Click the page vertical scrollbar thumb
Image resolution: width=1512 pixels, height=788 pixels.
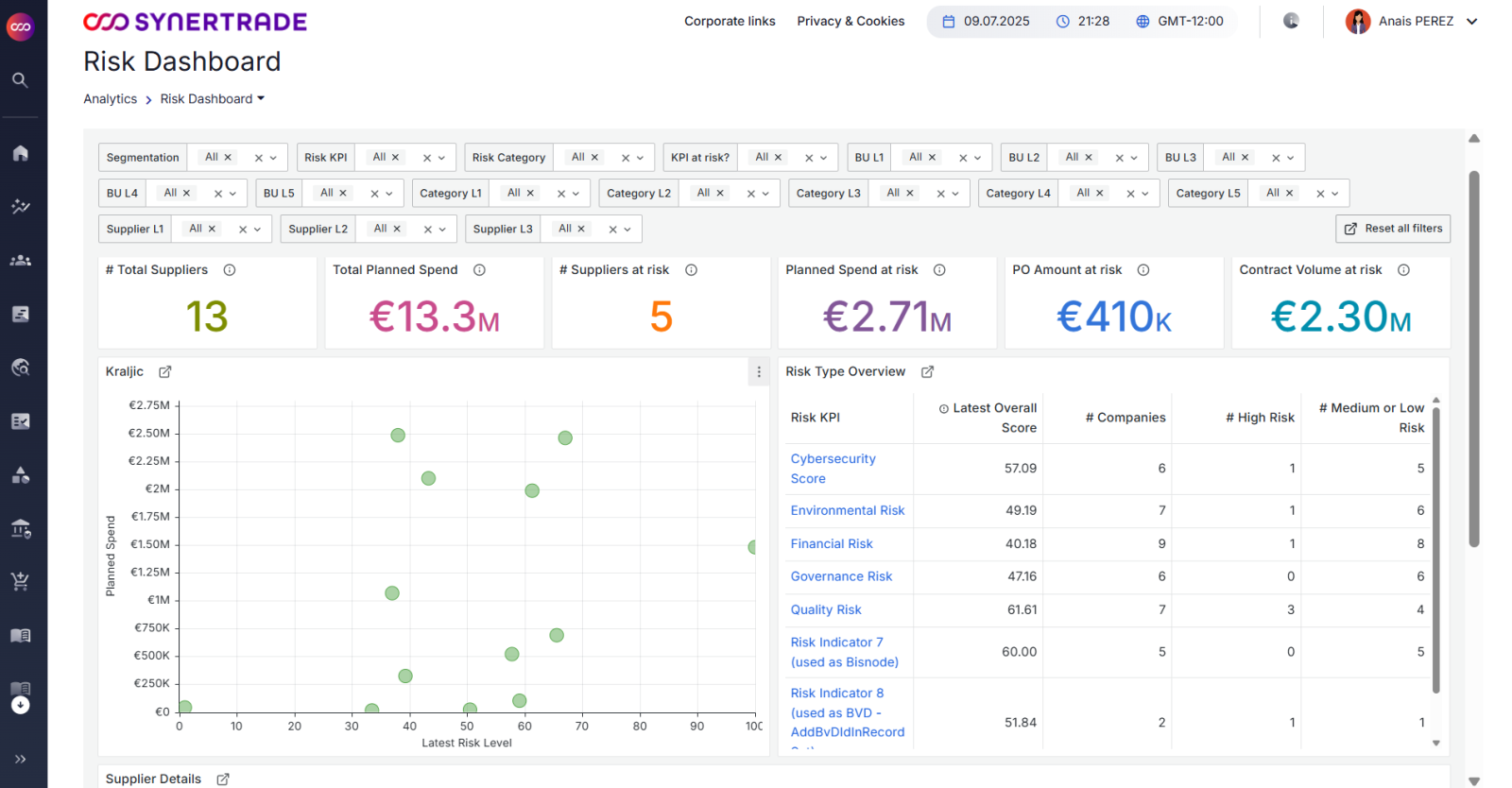pyautogui.click(x=1474, y=359)
